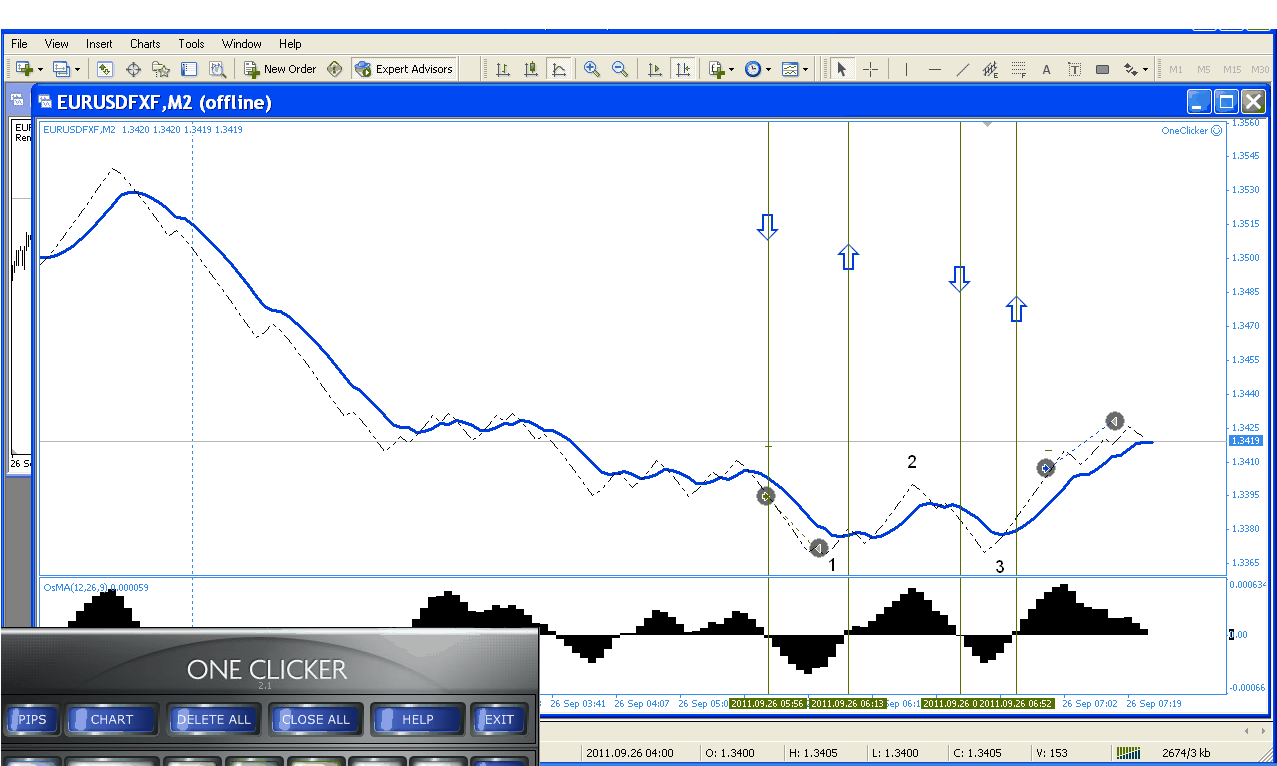Open the MetaEditor diamond icon

point(335,69)
